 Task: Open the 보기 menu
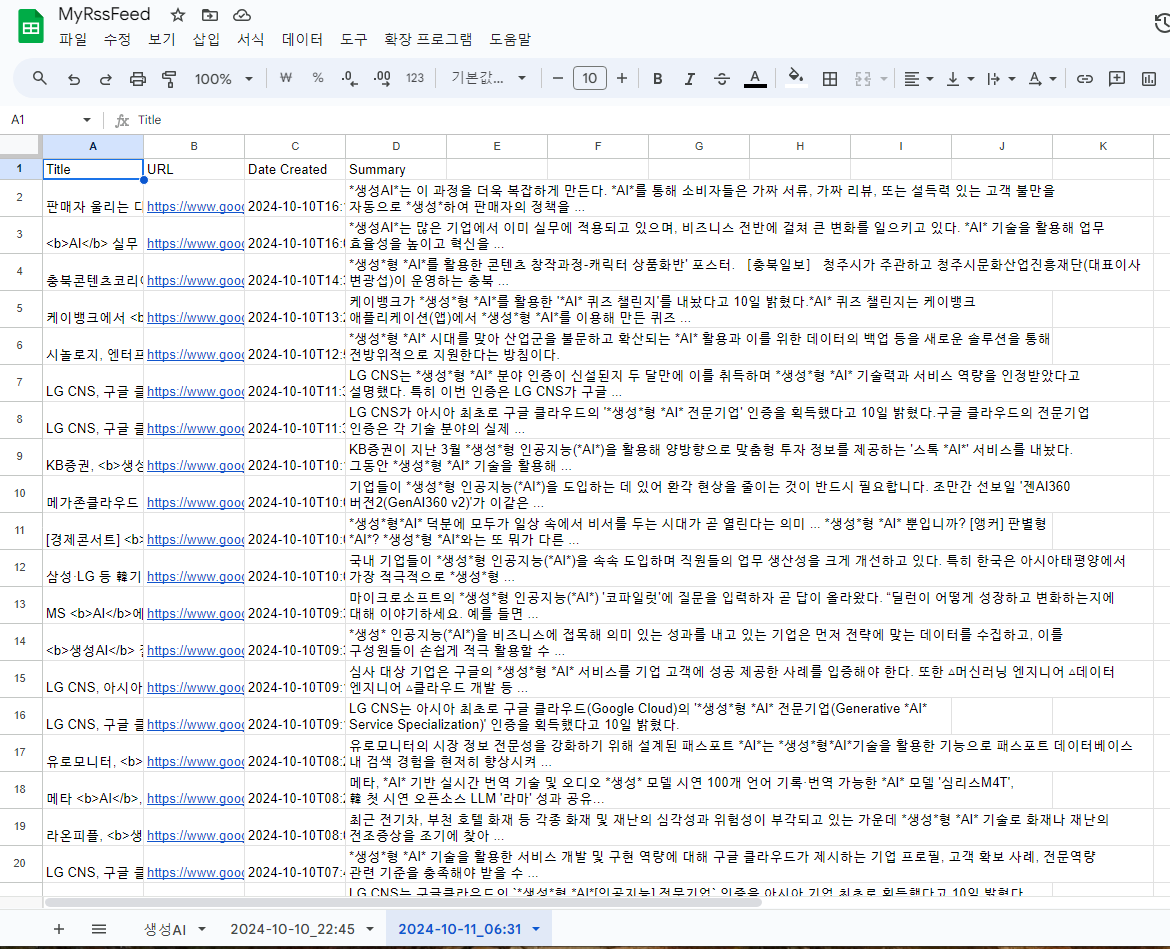point(161,40)
